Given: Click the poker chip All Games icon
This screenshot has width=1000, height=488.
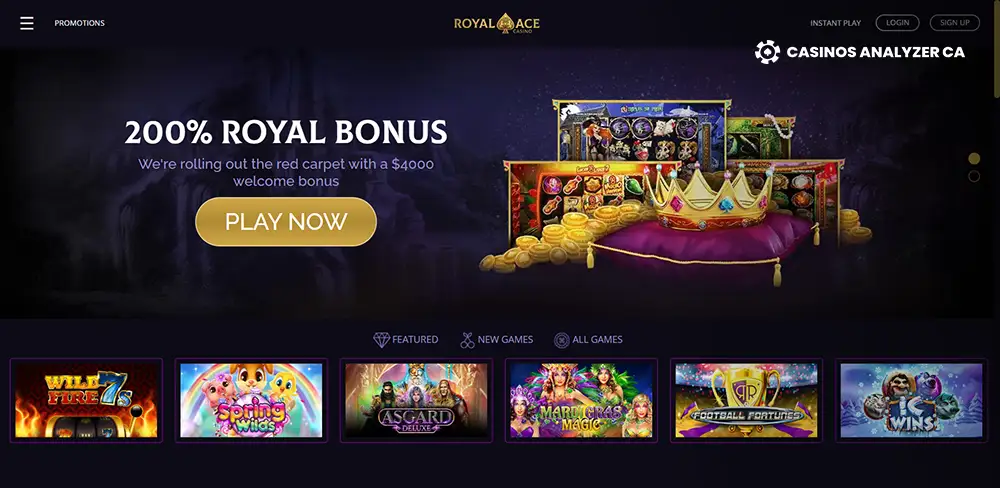Looking at the screenshot, I should coord(561,340).
